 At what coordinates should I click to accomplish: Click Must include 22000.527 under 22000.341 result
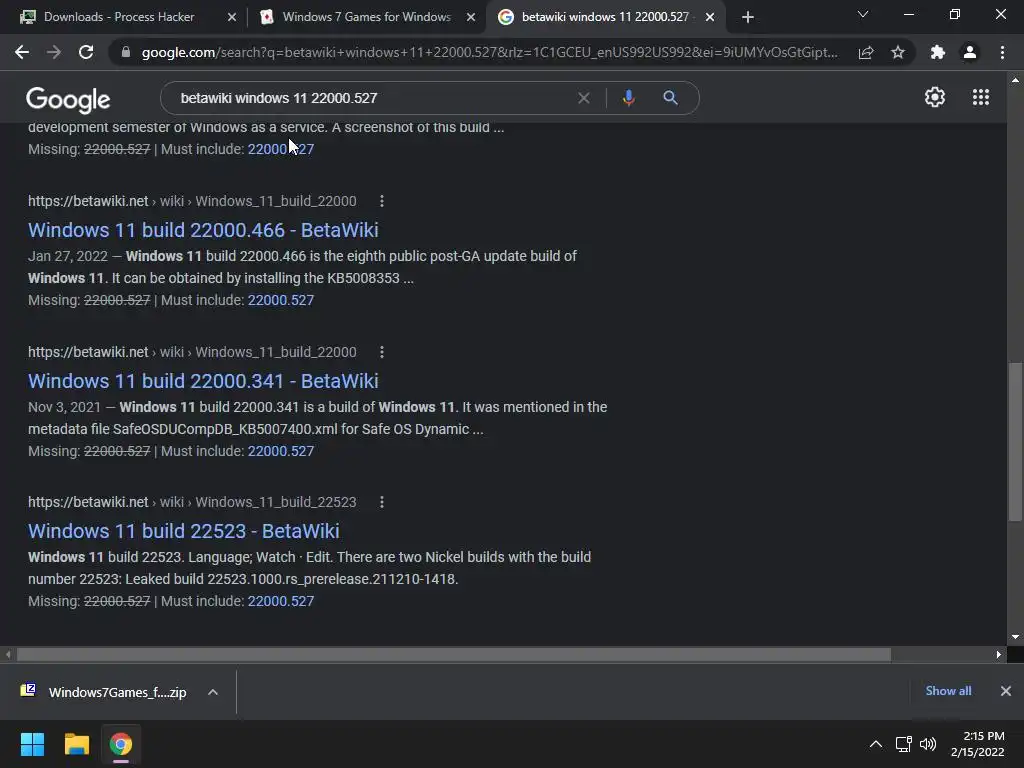pyautogui.click(x=281, y=451)
